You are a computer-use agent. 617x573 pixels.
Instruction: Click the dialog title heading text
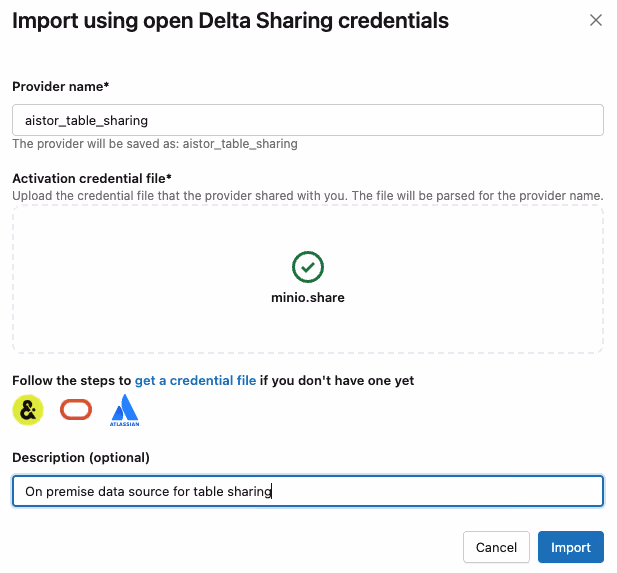[230, 20]
